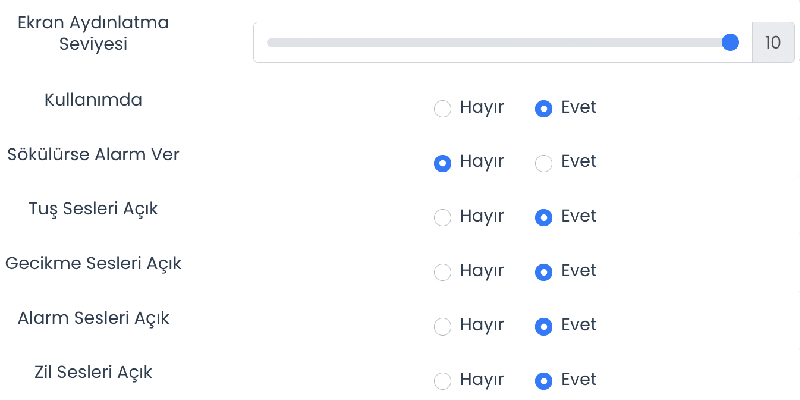Viewport: 800px width, 400px height.
Task: Select Hayır for Kullanımda
Action: point(442,109)
